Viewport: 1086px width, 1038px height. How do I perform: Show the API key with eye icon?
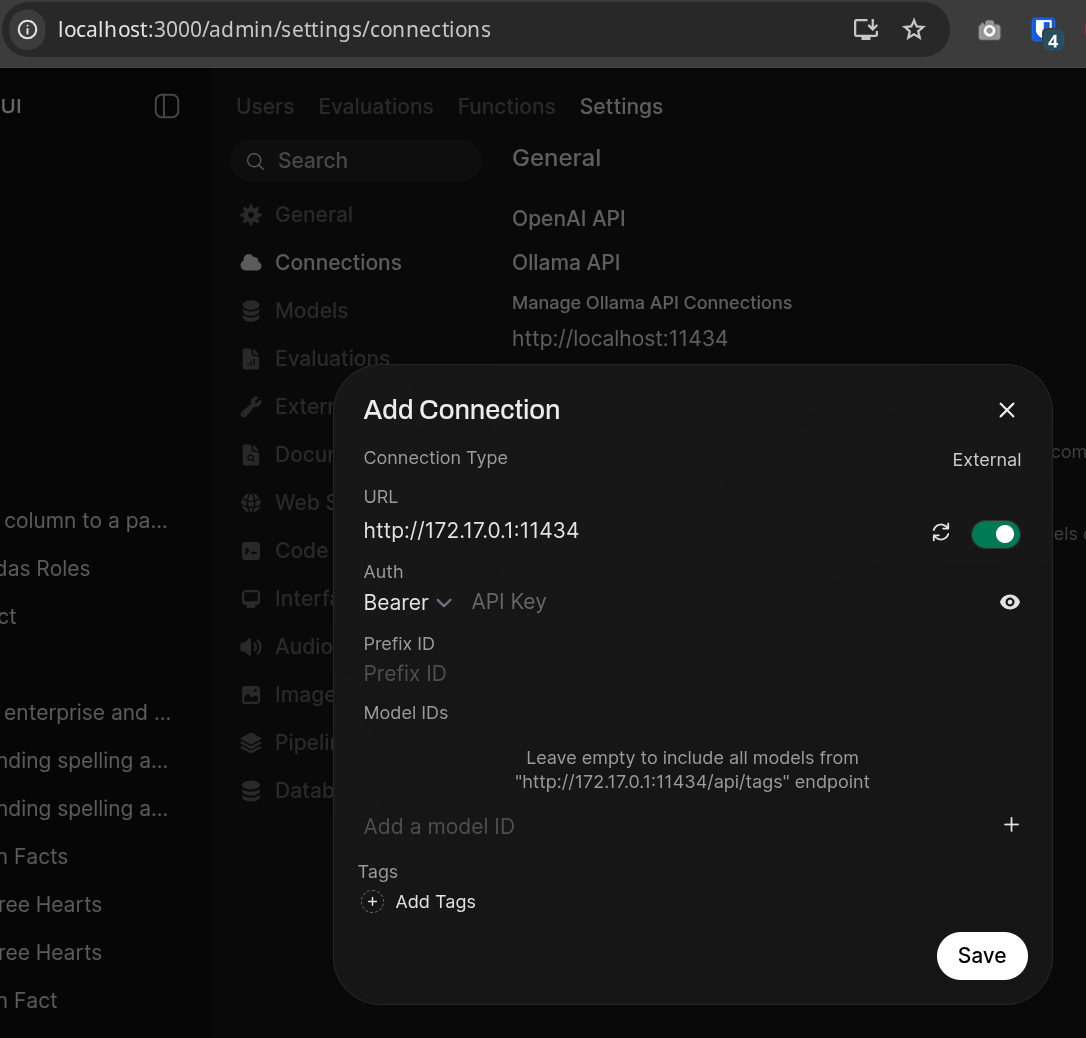[1010, 602]
